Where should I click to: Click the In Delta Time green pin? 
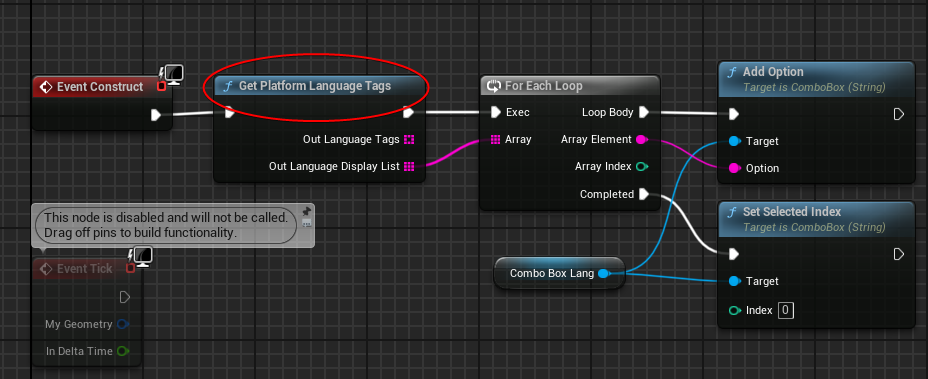click(x=123, y=351)
